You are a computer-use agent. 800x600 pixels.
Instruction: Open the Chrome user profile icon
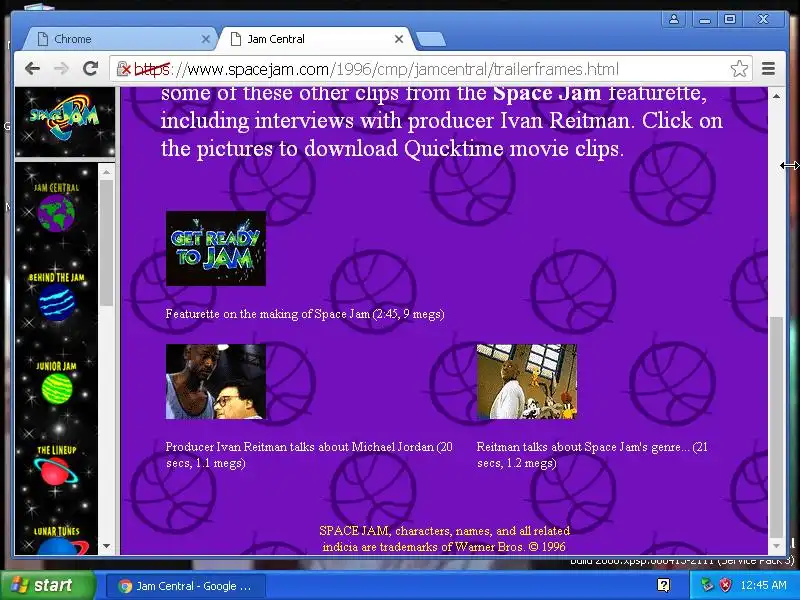673,19
